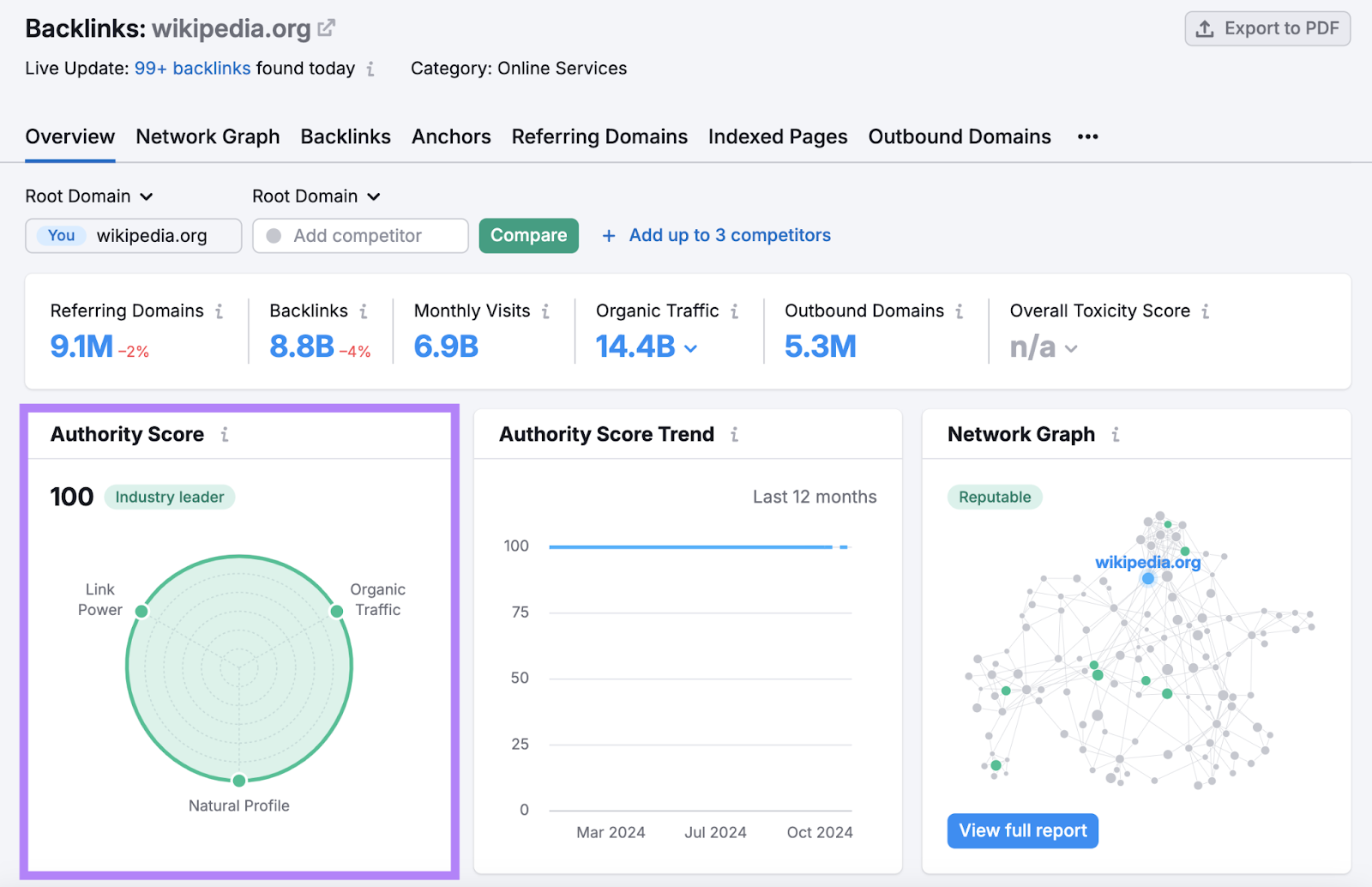
Task: Click the info icon next to Backlinks metric
Action: (x=364, y=311)
